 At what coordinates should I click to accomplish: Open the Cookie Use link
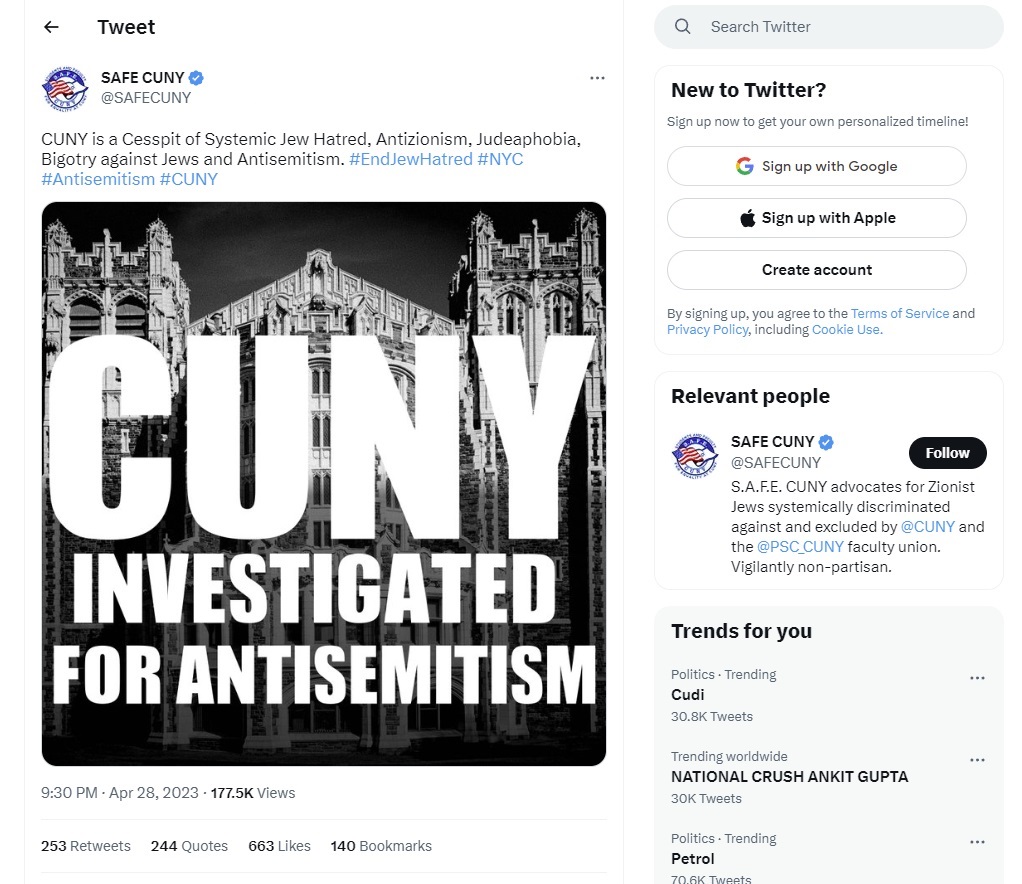846,330
